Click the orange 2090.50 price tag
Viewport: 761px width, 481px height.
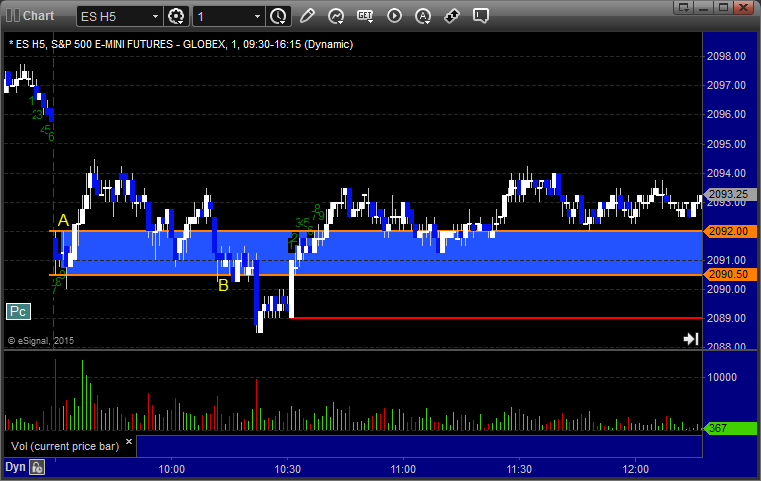click(729, 274)
